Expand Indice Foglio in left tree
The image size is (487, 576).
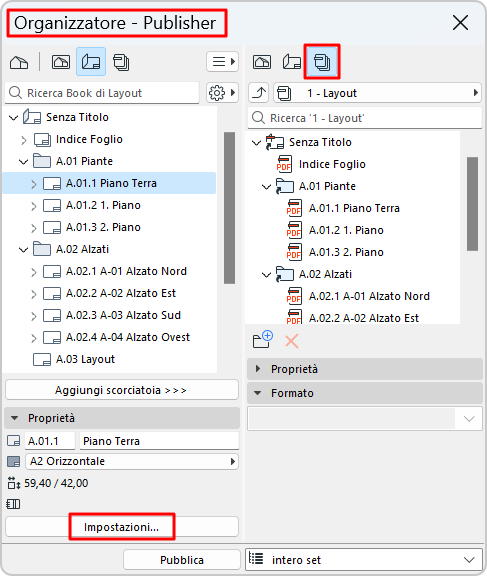coord(24,140)
